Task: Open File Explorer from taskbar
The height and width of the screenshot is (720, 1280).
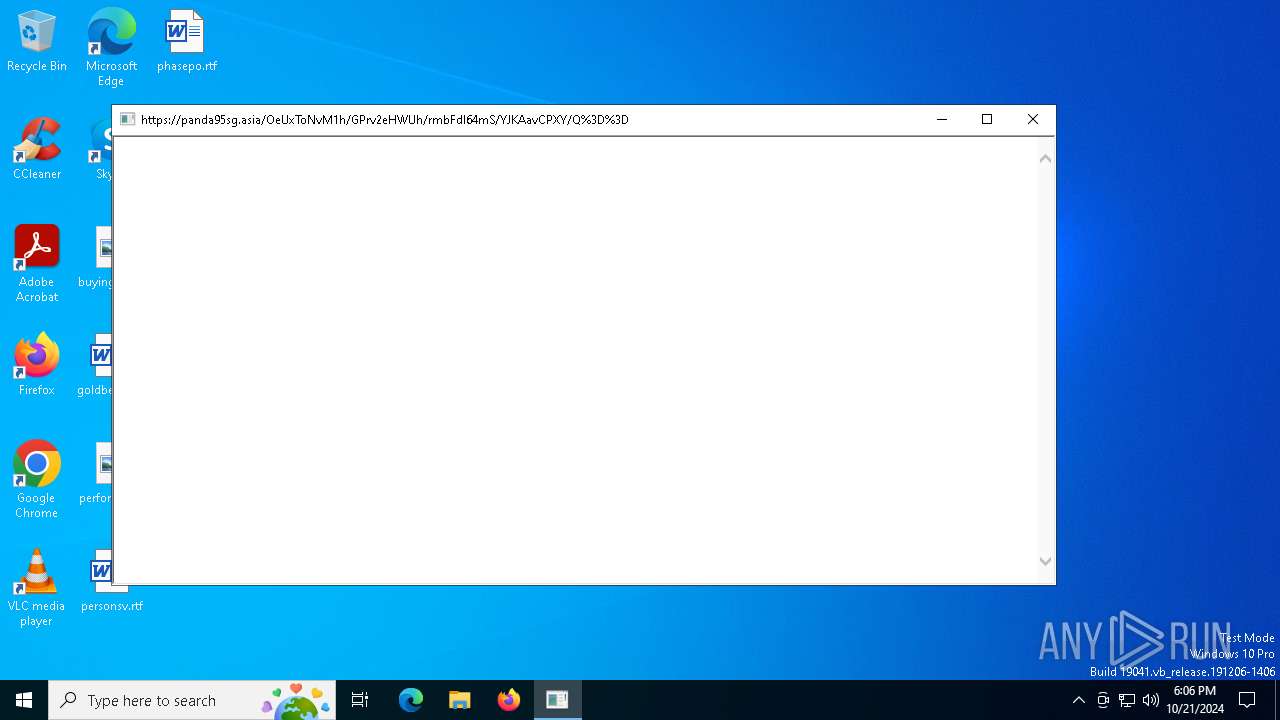Action: (460, 700)
